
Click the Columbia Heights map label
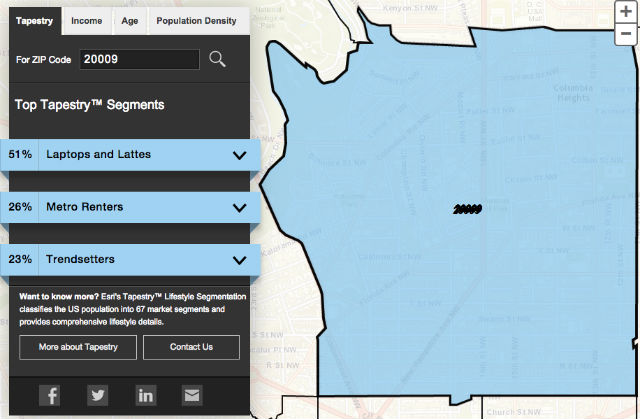tap(573, 93)
